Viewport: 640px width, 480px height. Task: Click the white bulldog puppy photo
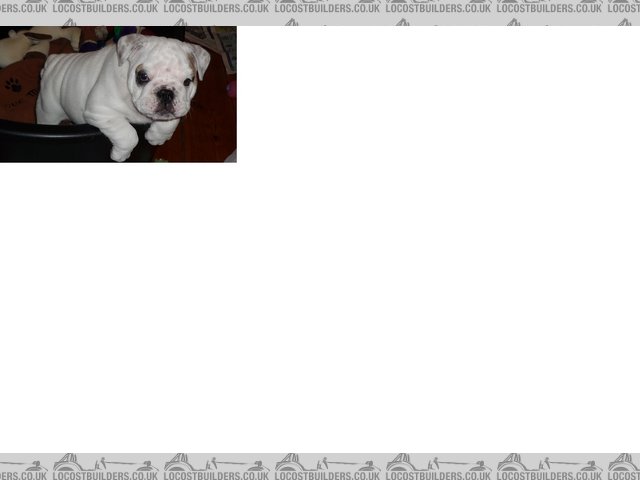coord(118,94)
